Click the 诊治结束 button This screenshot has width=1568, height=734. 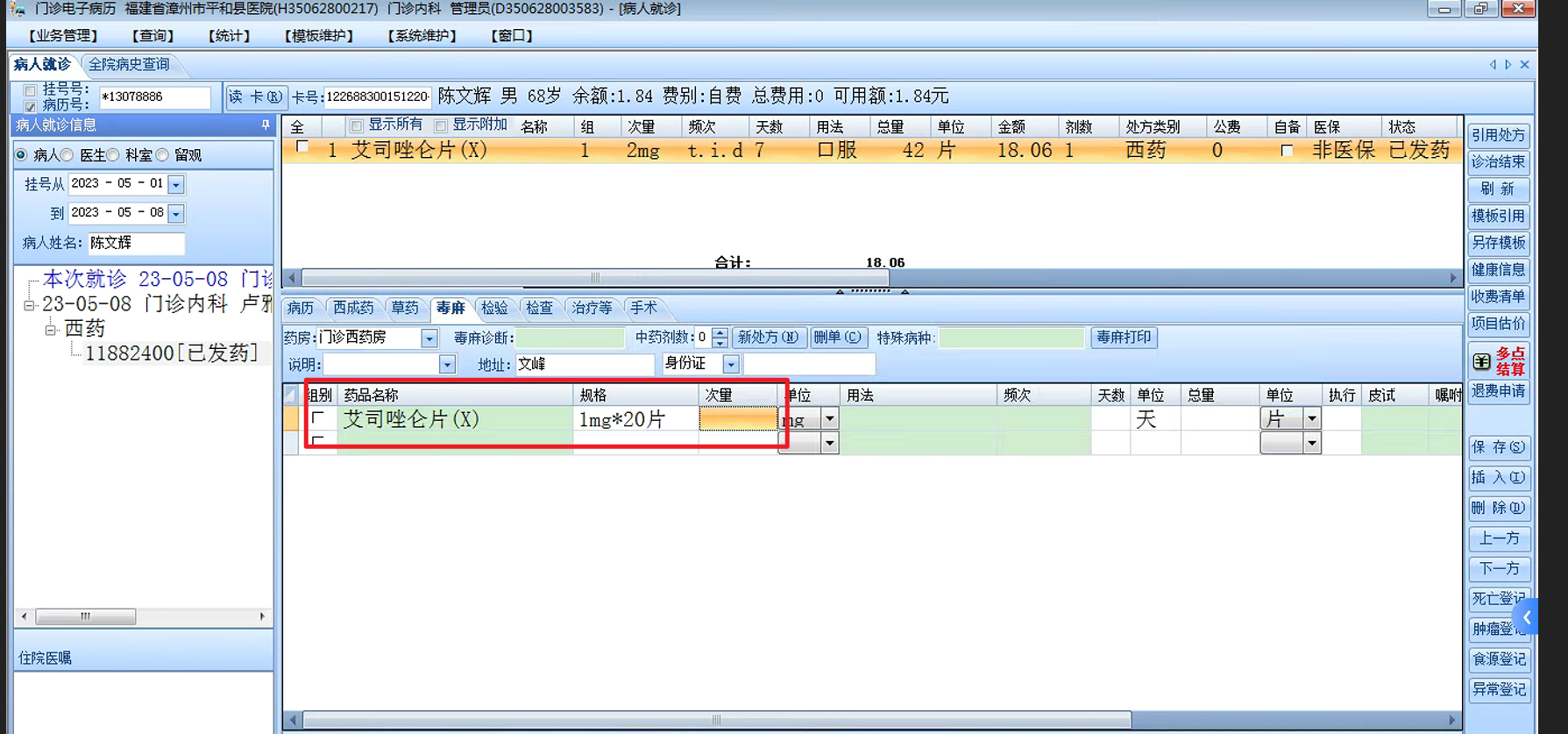[1499, 162]
